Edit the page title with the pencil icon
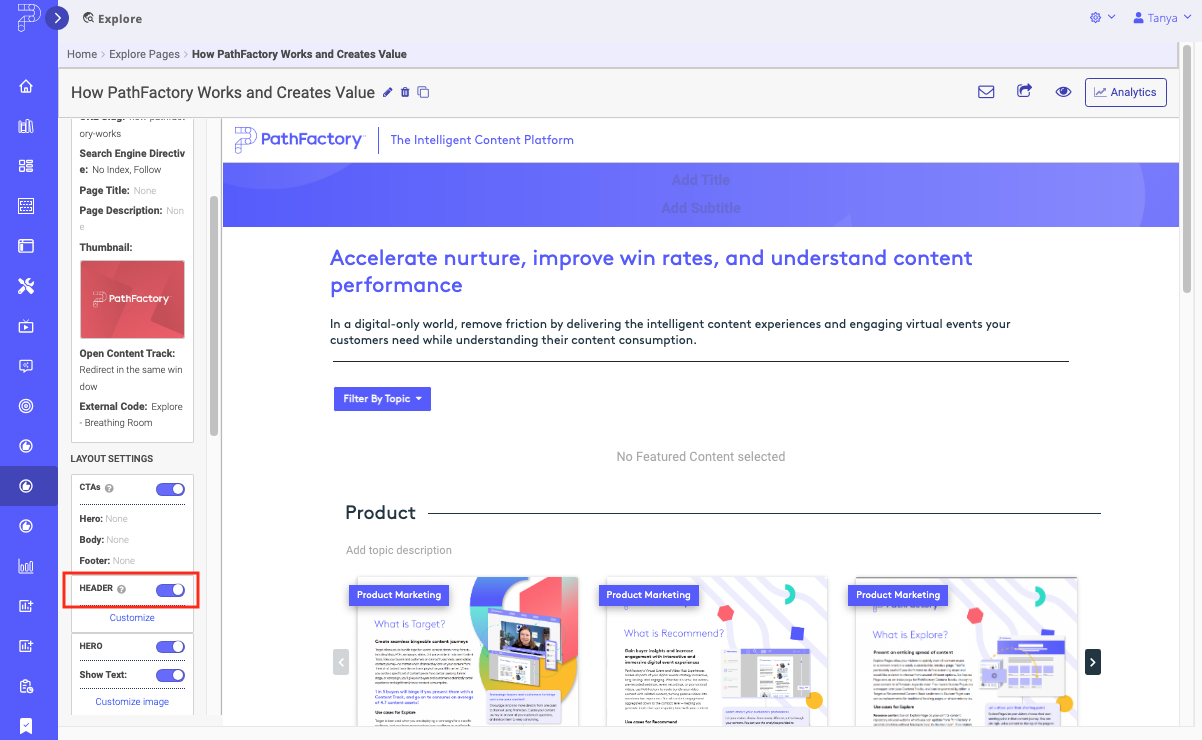The image size is (1202, 740). point(388,91)
